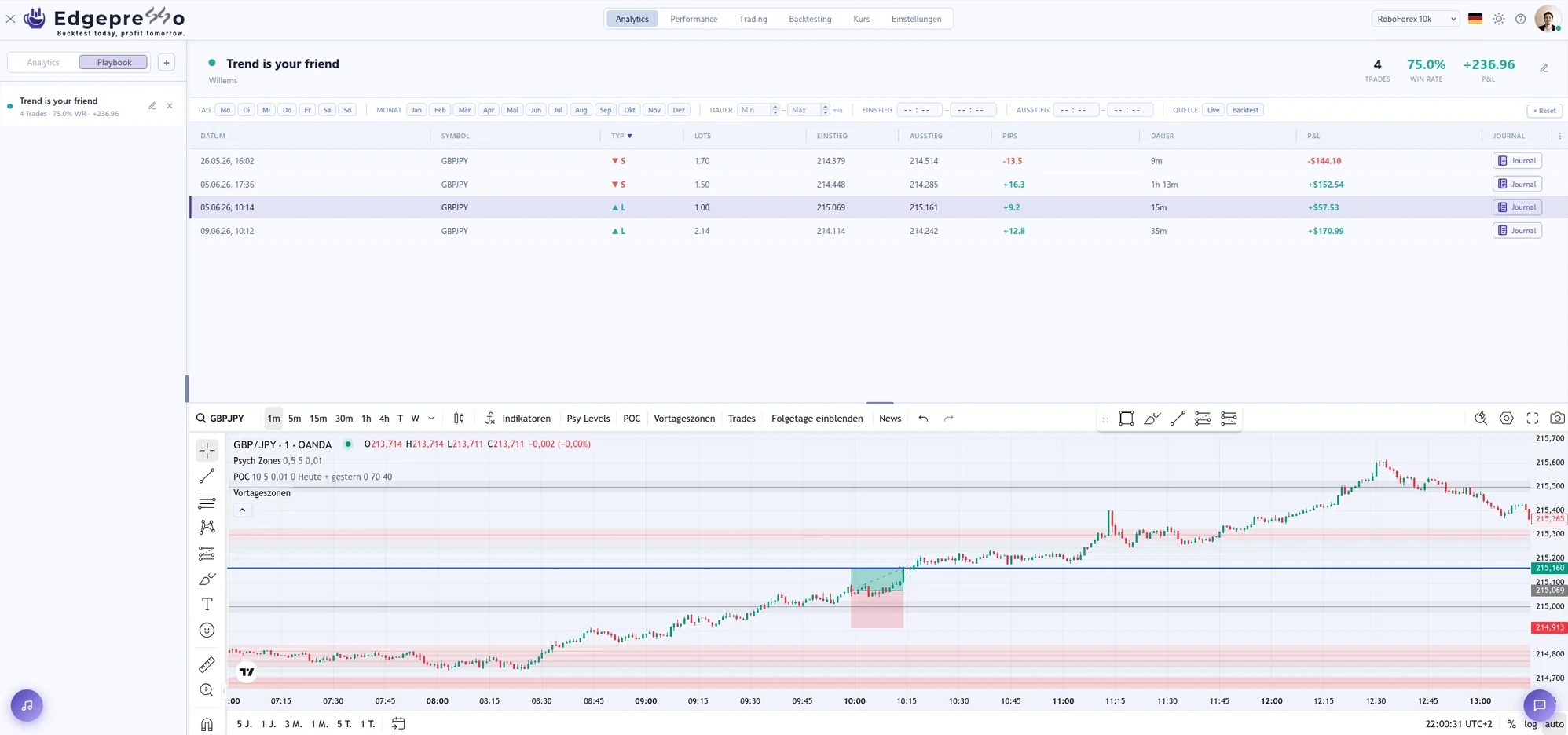The width and height of the screenshot is (1568, 735).
Task: Click the zoom-in magnifier tool in left sidebar
Action: (207, 690)
